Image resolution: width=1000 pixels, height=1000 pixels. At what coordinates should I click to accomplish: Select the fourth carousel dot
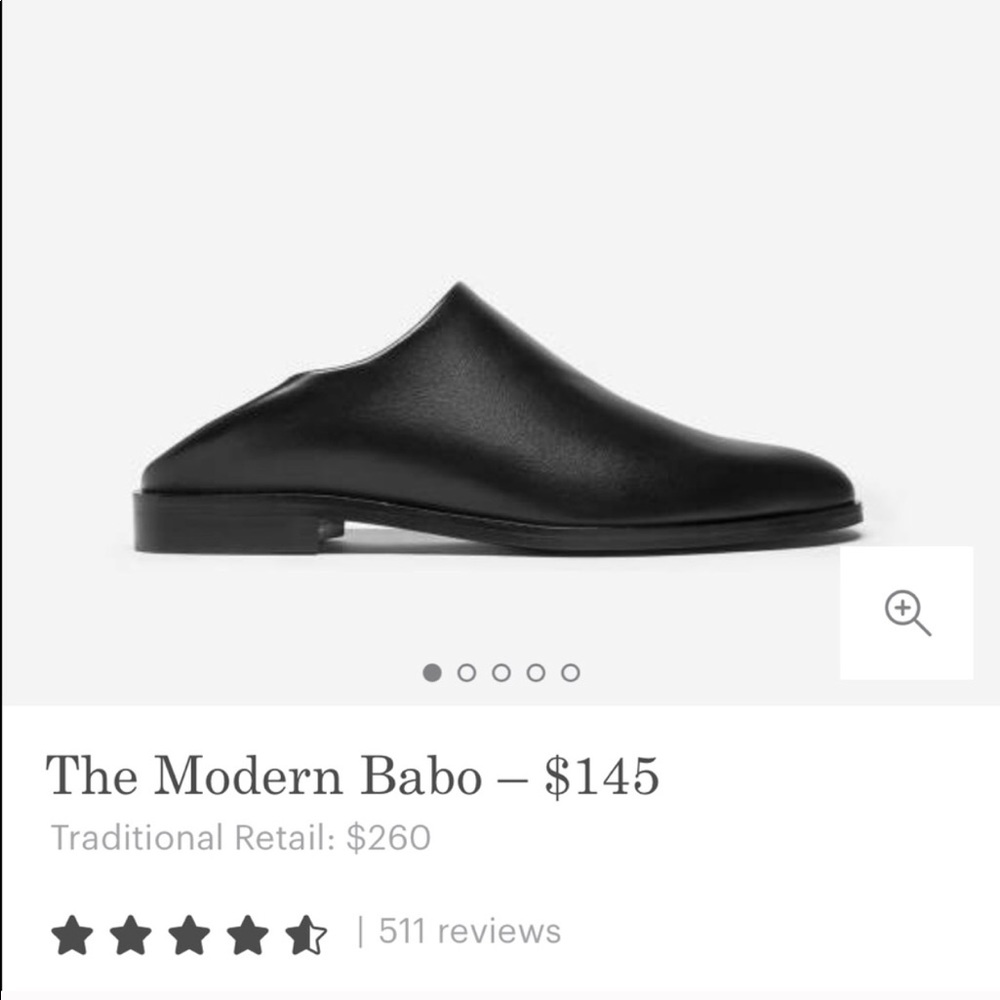coord(537,674)
